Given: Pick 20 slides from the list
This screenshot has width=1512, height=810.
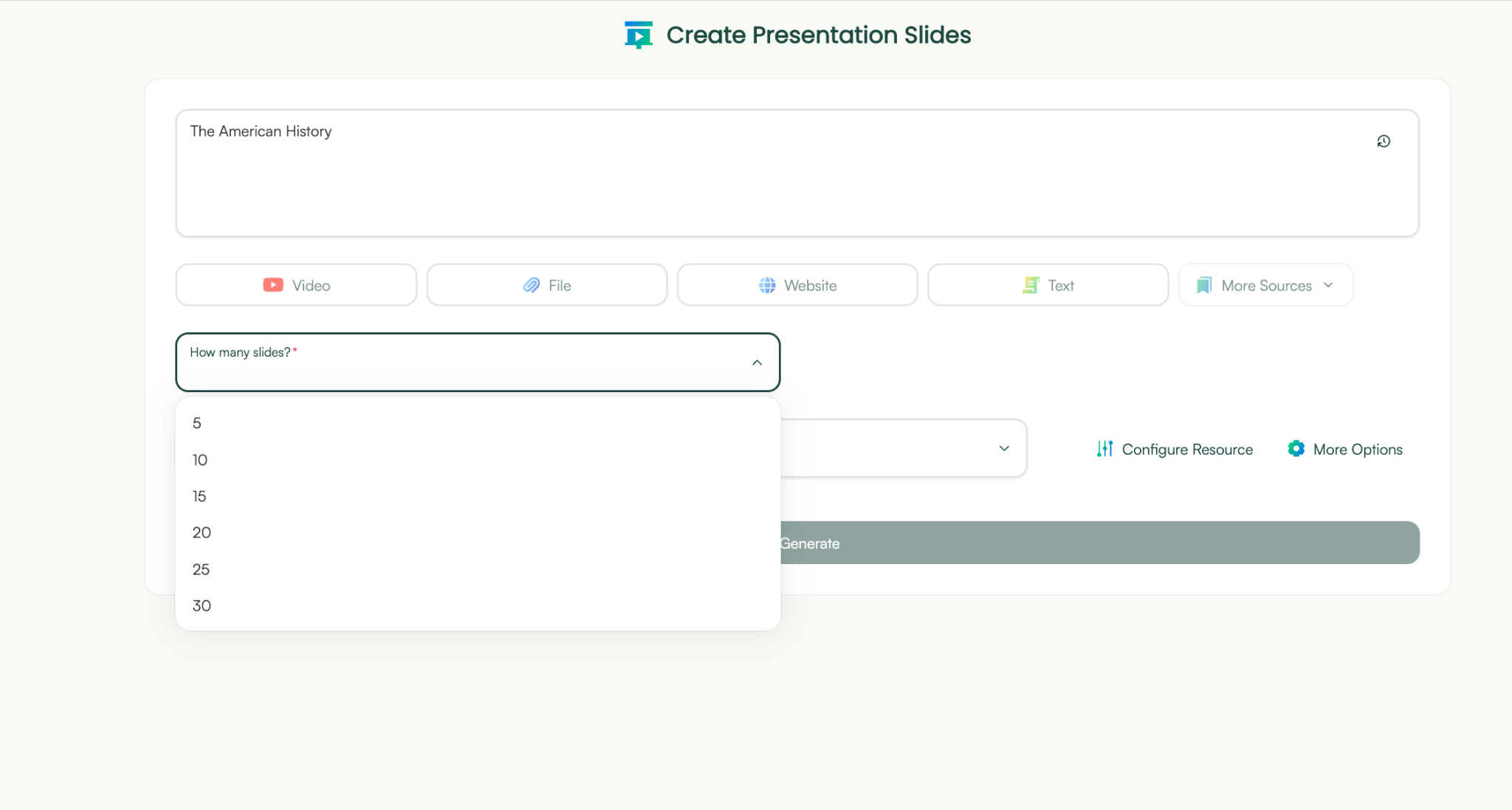Looking at the screenshot, I should 202,532.
